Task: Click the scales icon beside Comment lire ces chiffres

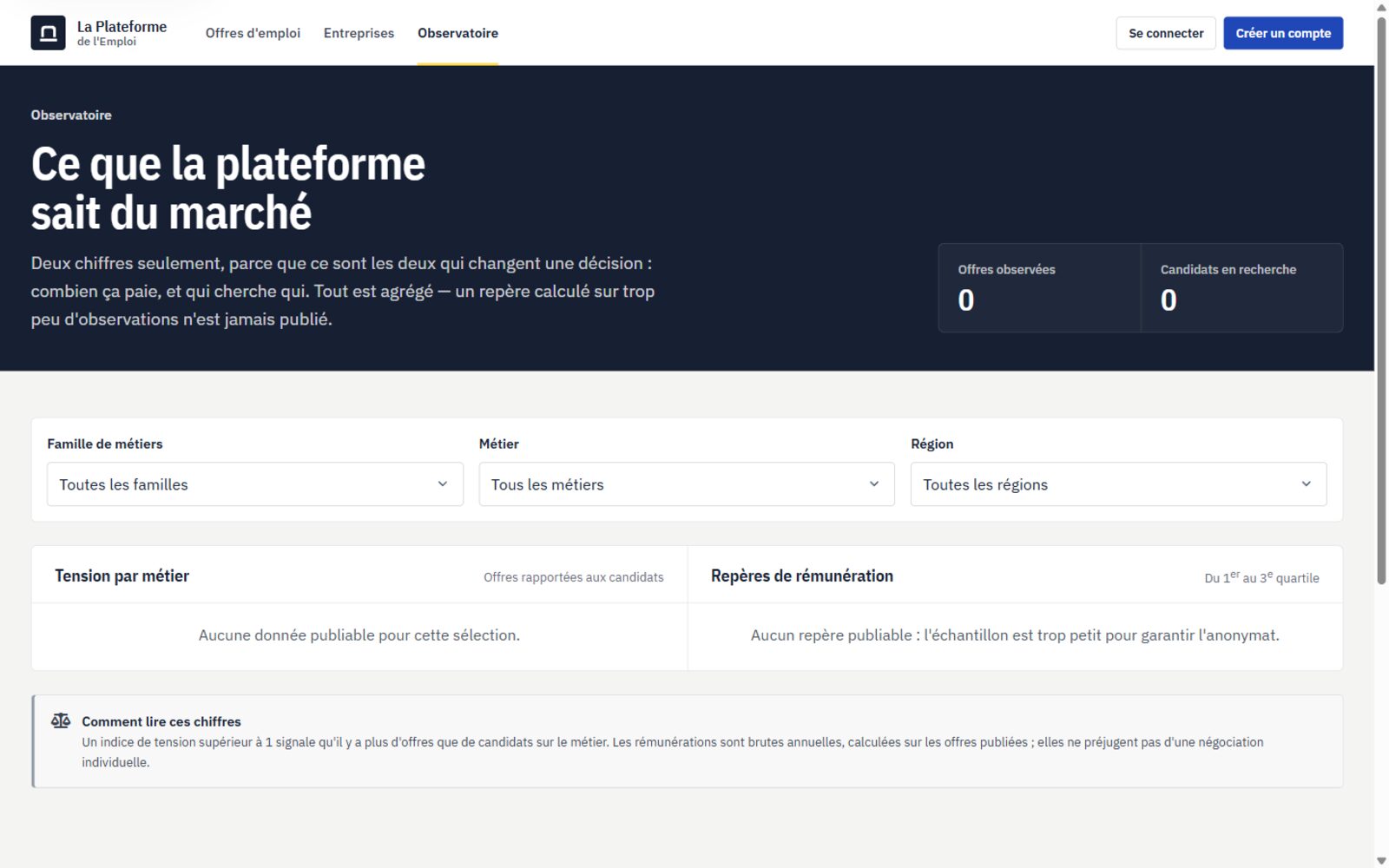Action: click(61, 721)
